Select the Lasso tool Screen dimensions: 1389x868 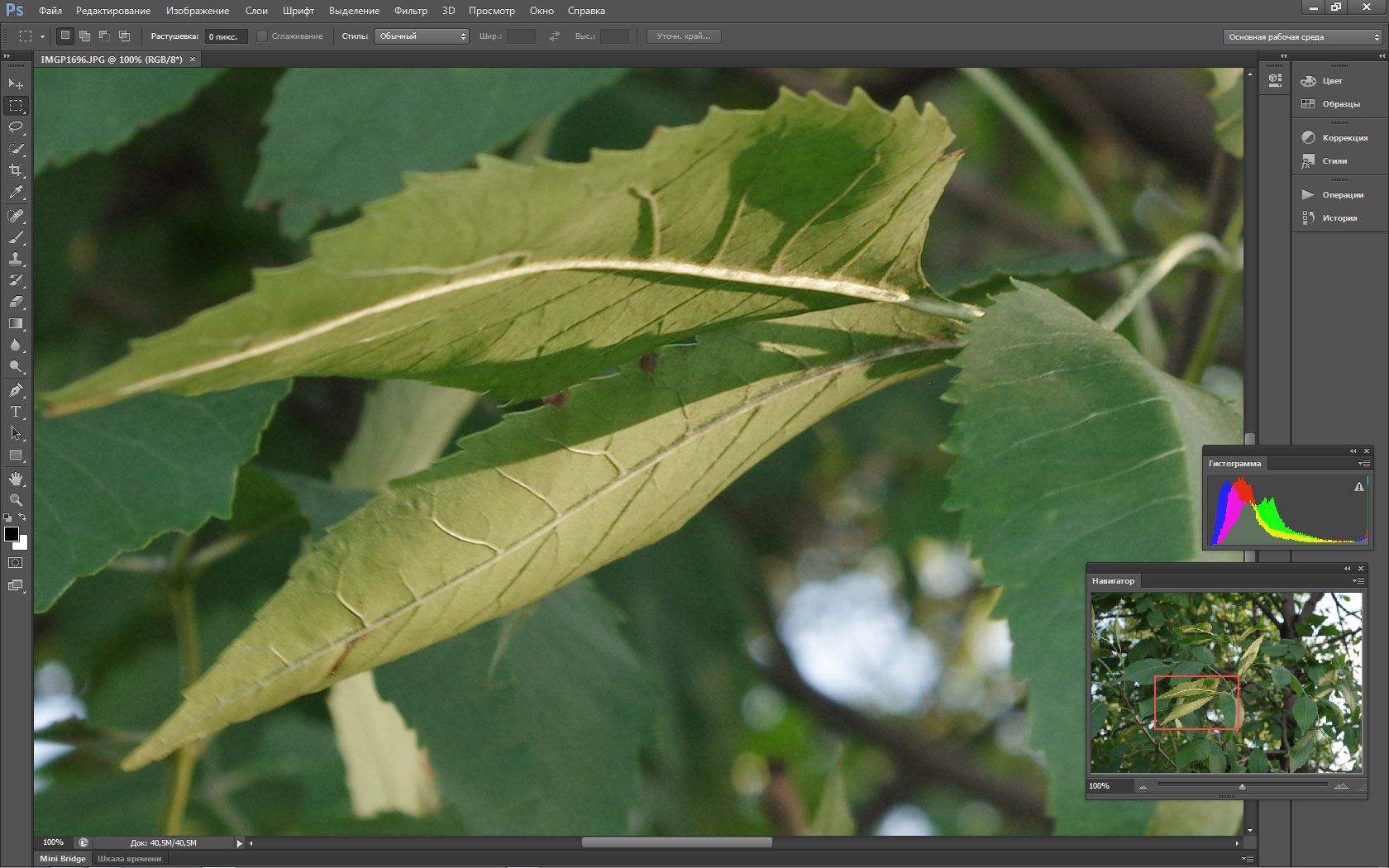click(x=16, y=127)
